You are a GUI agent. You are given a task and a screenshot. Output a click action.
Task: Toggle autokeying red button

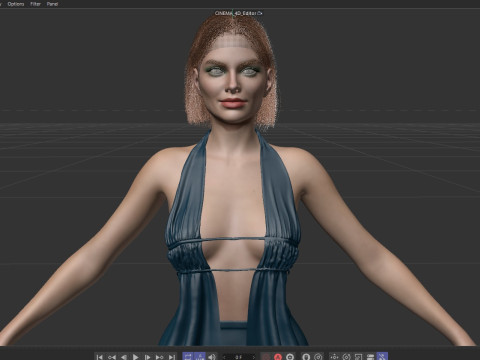pos(278,357)
